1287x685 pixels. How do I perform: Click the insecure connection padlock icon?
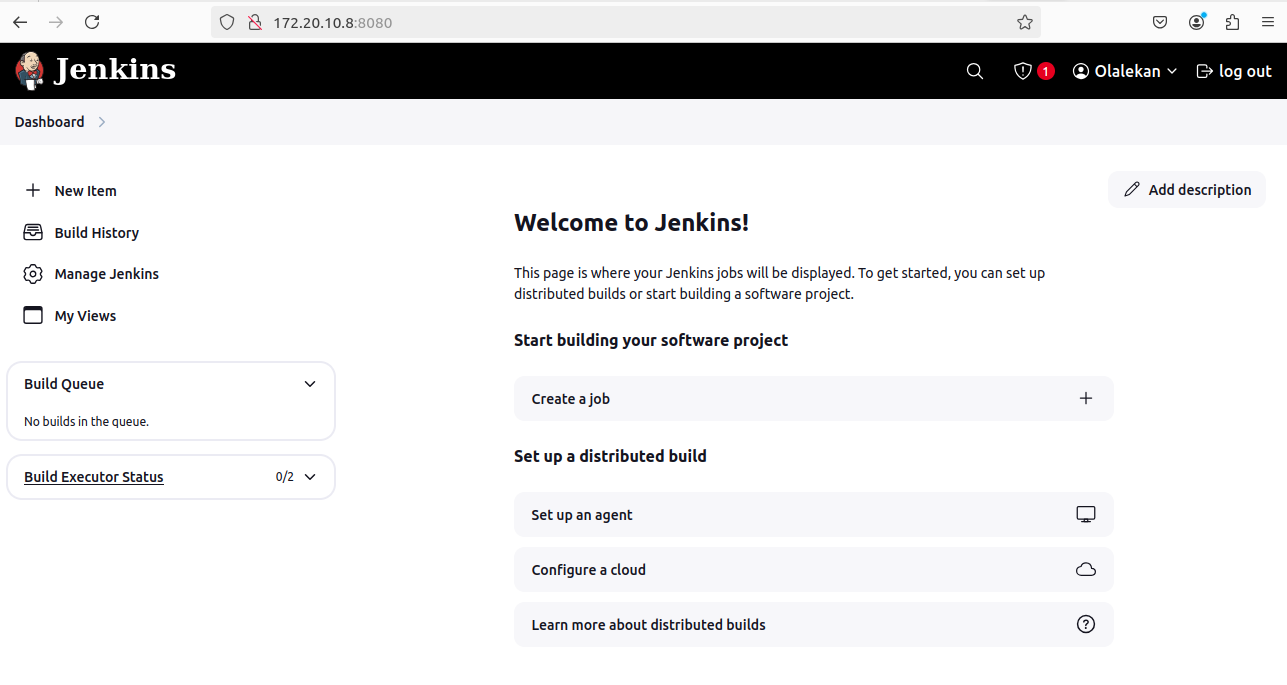coord(254,22)
